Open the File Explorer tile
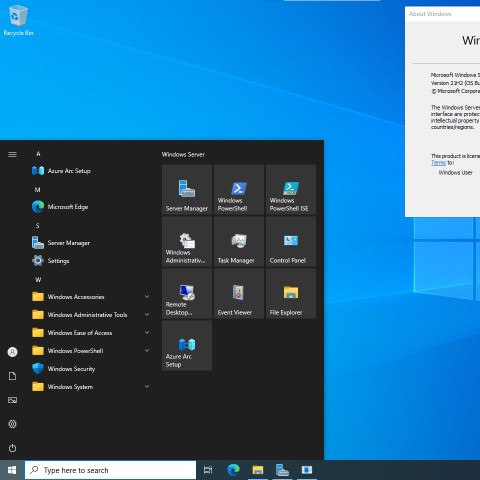Viewport: 480px width, 480px height. tap(291, 294)
